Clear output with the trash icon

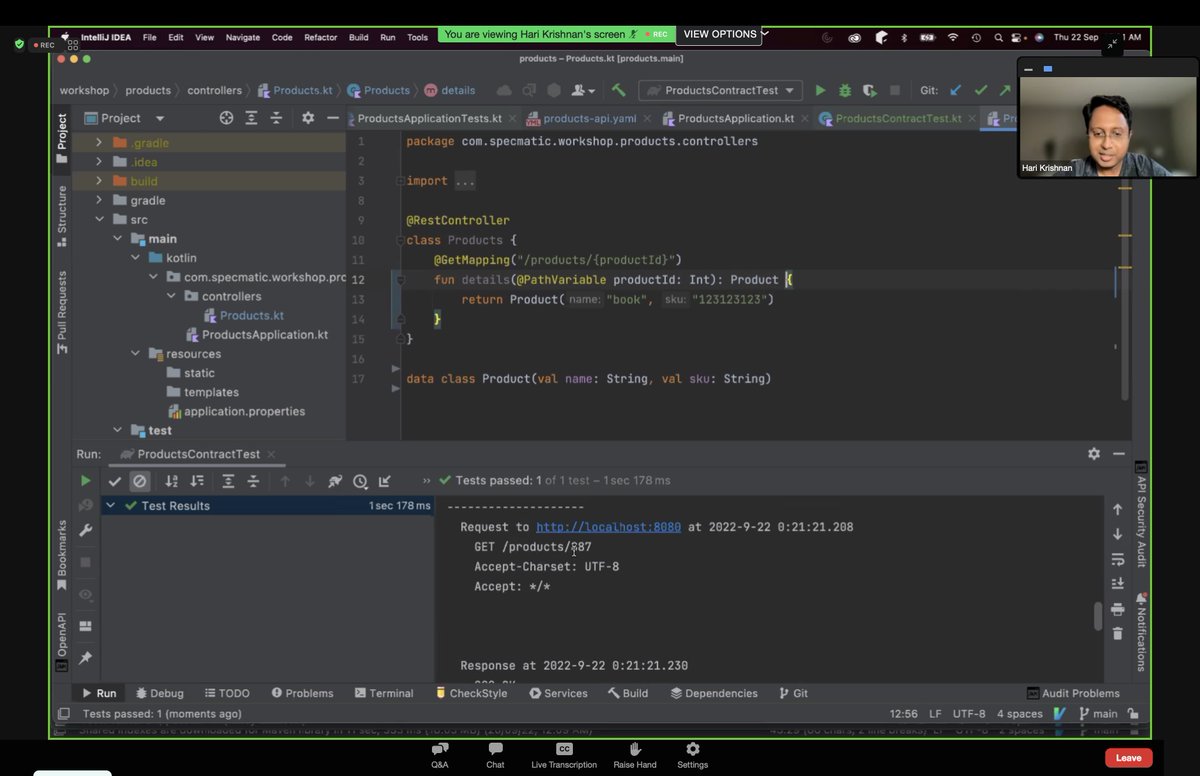1117,633
